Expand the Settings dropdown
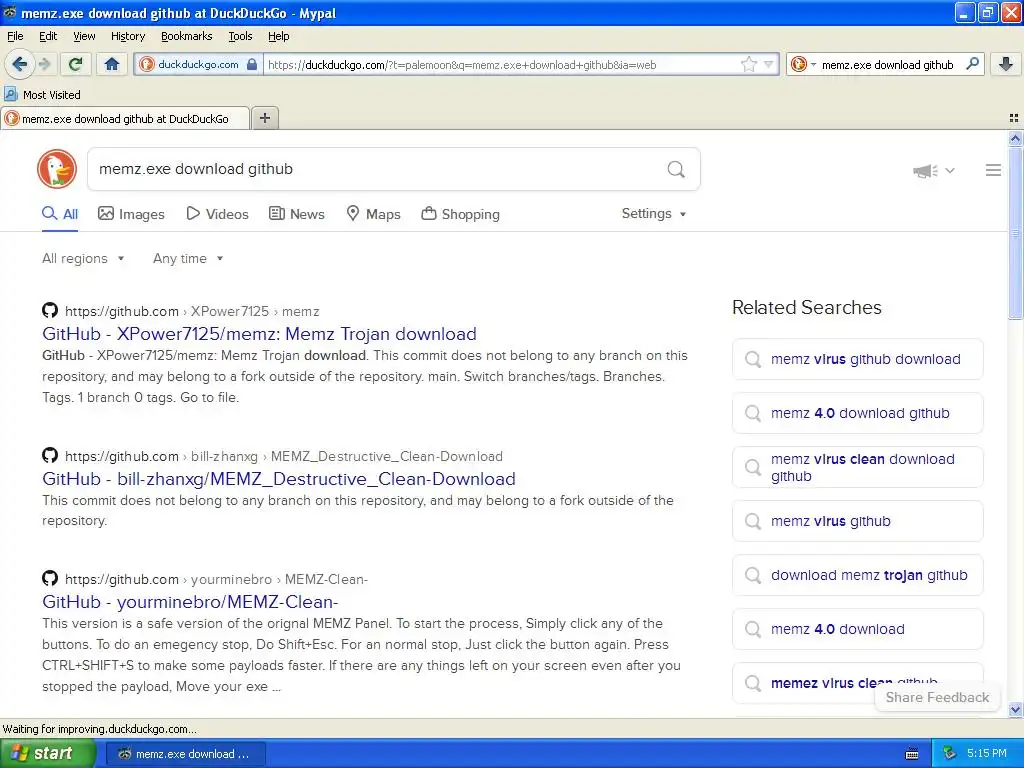Screen dimensions: 1024x768 (654, 214)
